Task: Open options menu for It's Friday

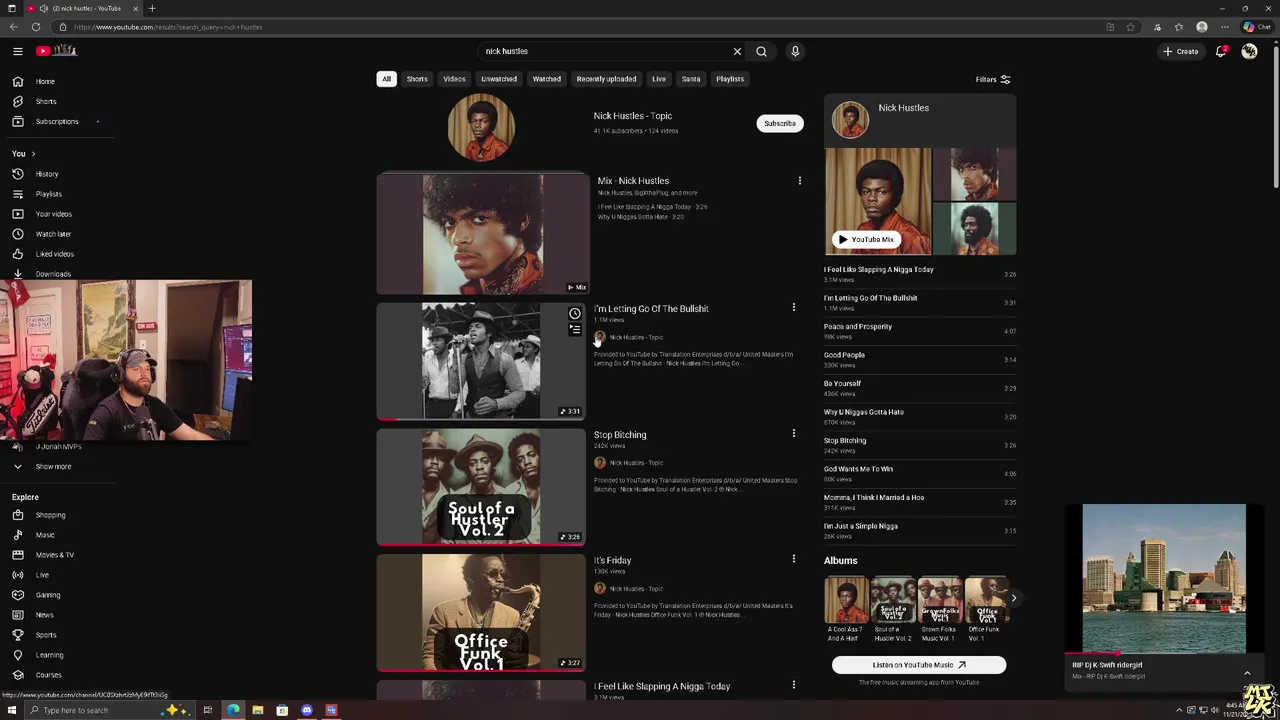Action: click(793, 560)
